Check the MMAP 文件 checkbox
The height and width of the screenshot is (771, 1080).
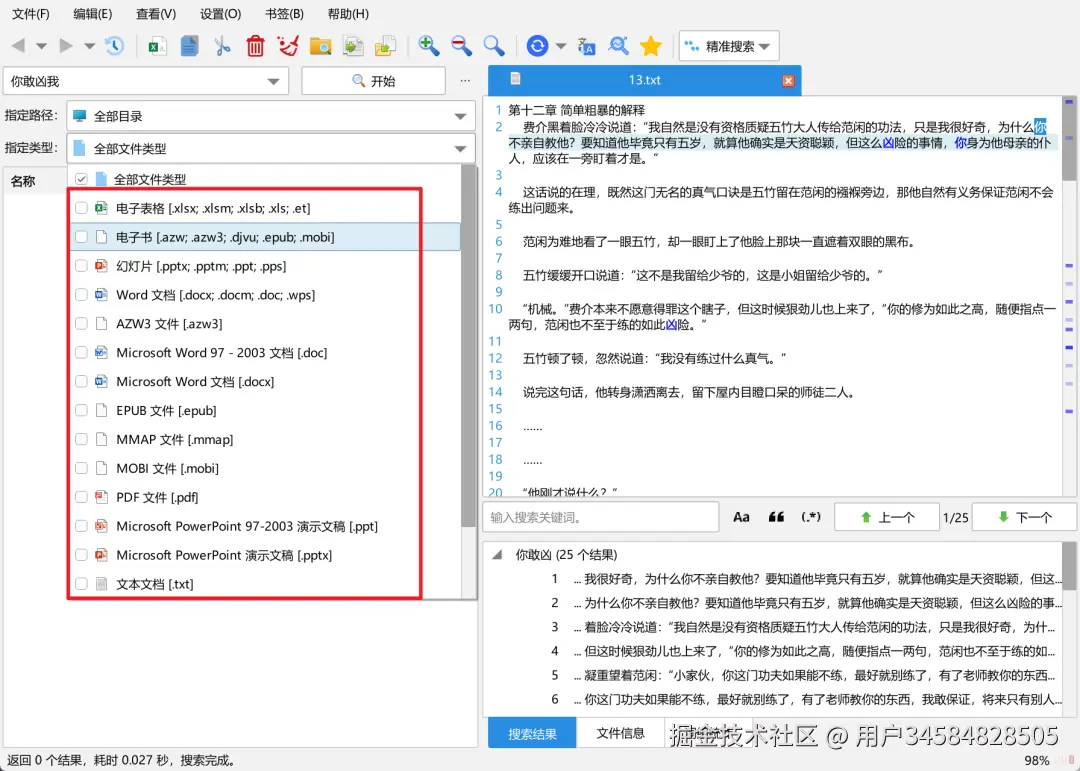click(x=81, y=439)
